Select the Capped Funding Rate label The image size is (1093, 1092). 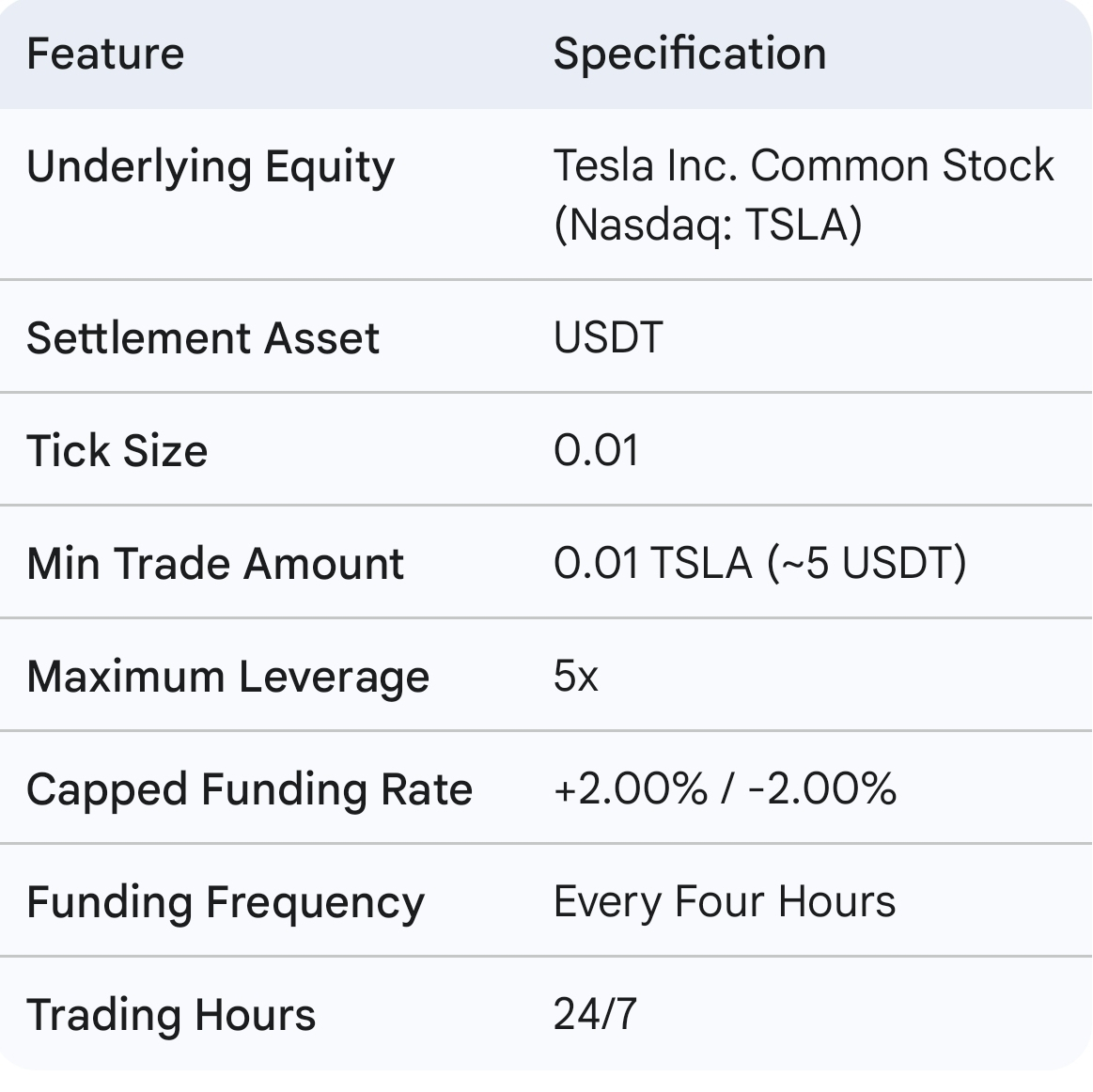pyautogui.click(x=249, y=789)
